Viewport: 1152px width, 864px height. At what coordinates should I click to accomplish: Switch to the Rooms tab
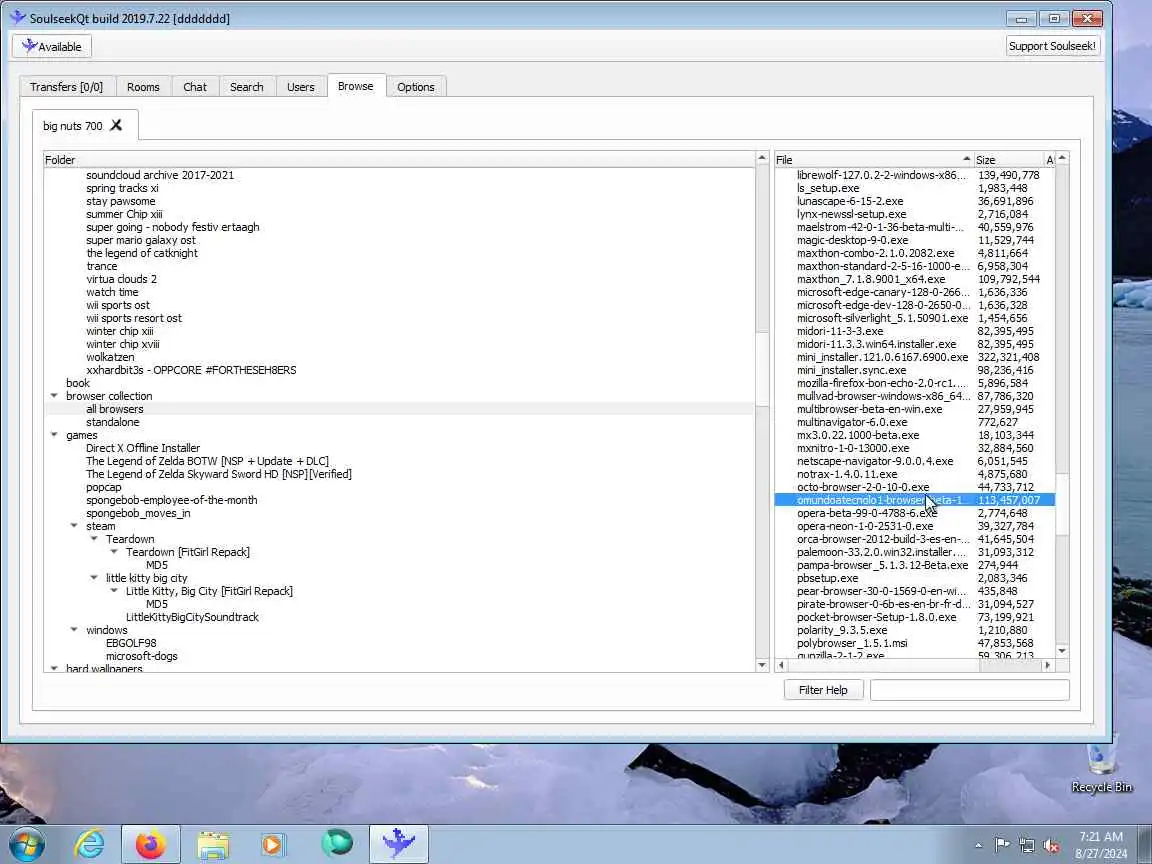(x=143, y=87)
